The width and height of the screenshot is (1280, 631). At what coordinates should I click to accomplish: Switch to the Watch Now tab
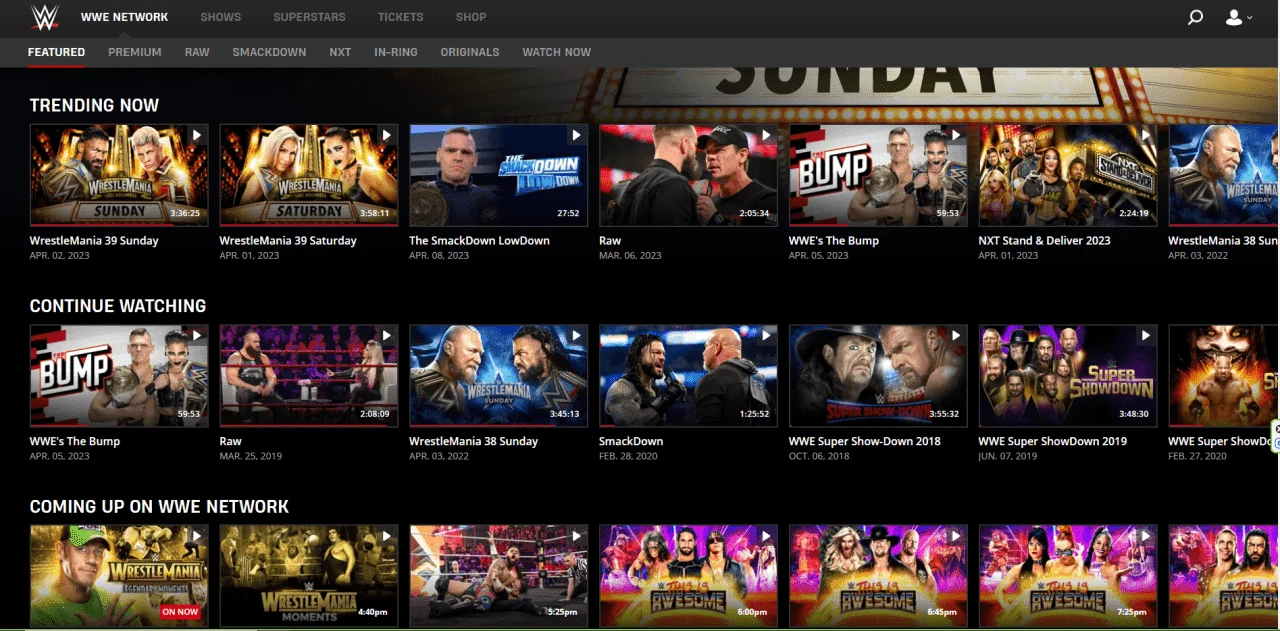coord(557,52)
